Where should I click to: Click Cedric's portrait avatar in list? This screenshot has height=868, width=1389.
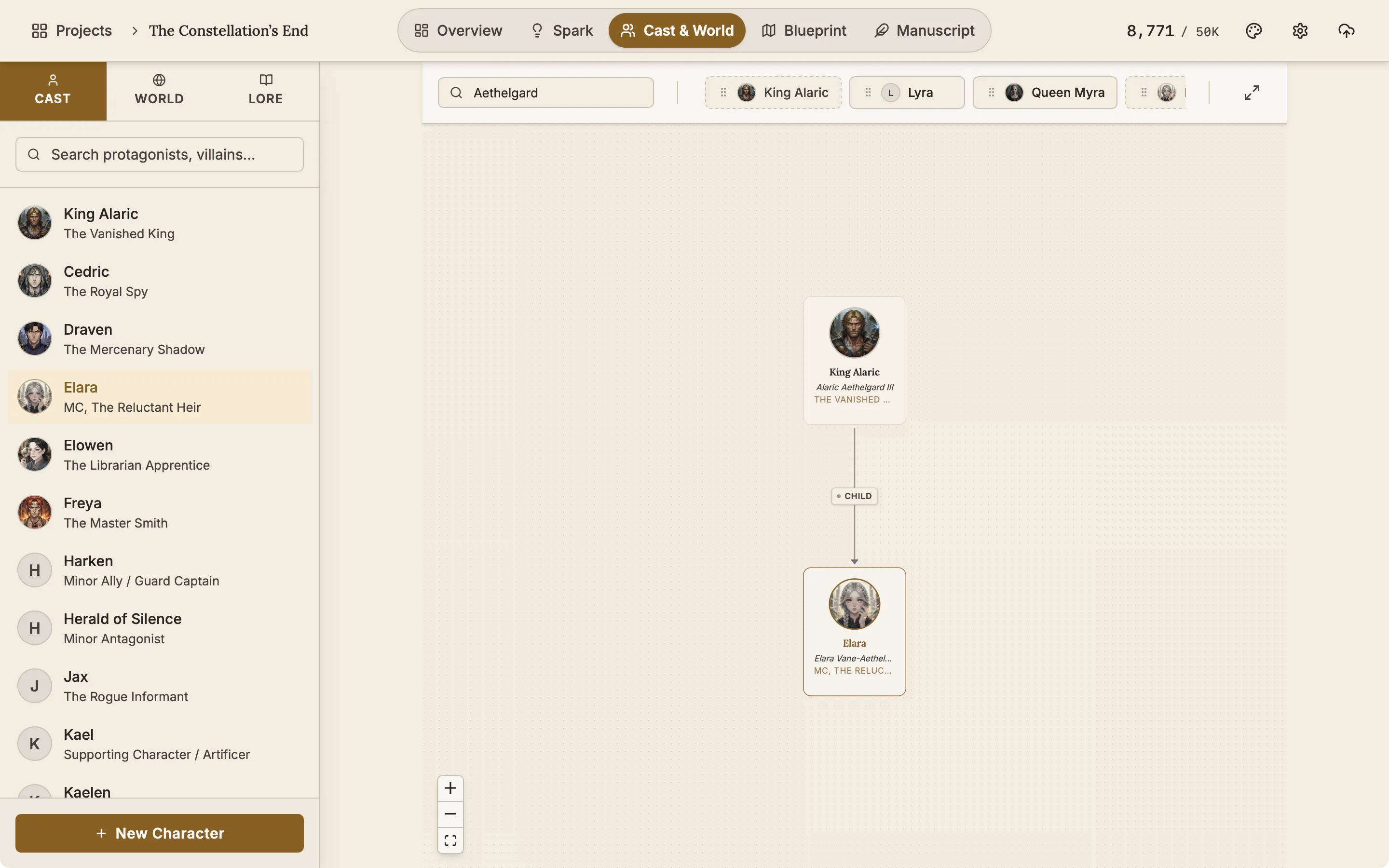pyautogui.click(x=34, y=281)
